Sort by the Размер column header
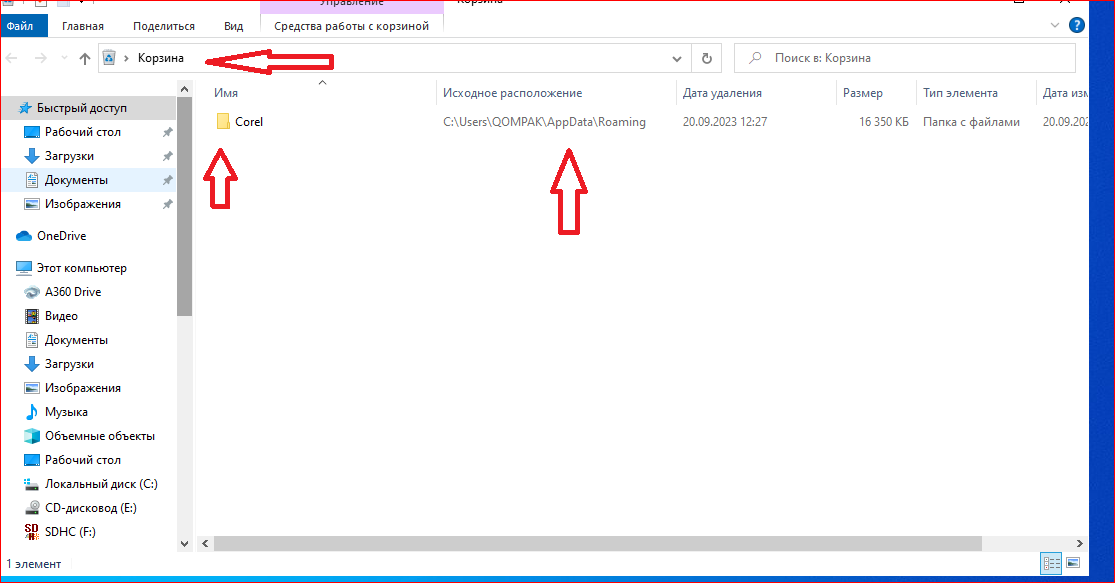The image size is (1115, 583). [x=863, y=93]
